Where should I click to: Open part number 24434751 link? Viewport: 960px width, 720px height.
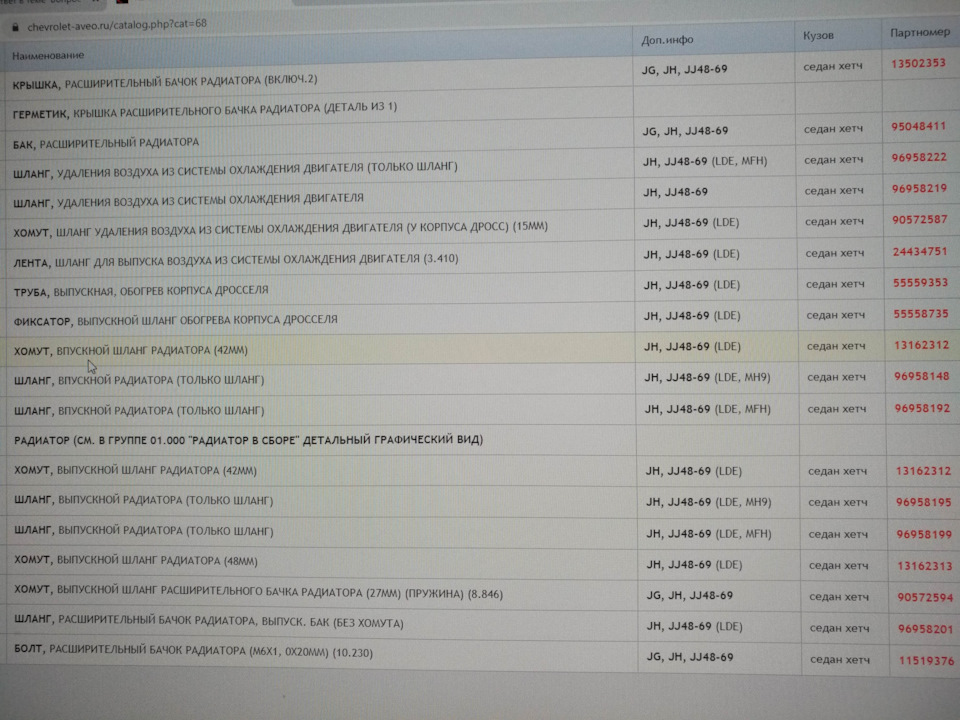[920, 252]
